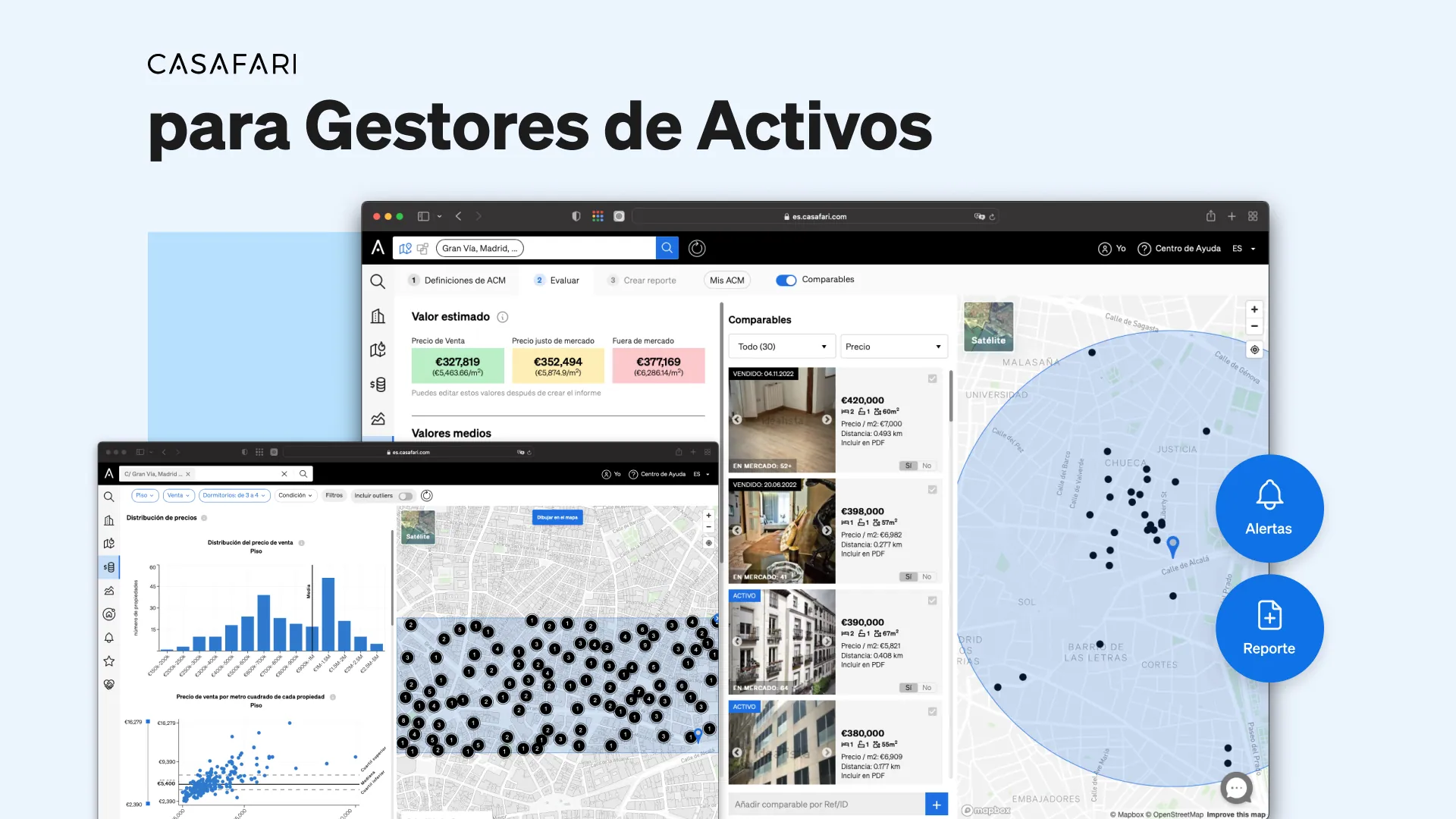Viewport: 1456px width, 819px height.
Task: Check the €390,000 listing checkbox
Action: click(932, 601)
